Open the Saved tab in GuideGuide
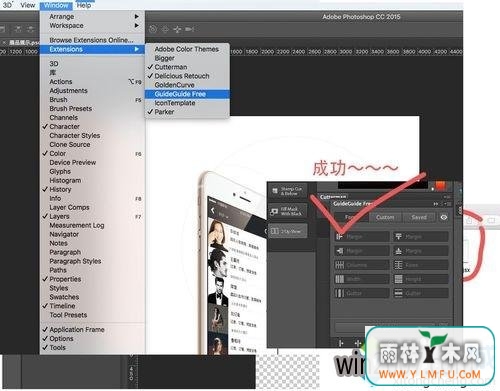 coord(419,217)
